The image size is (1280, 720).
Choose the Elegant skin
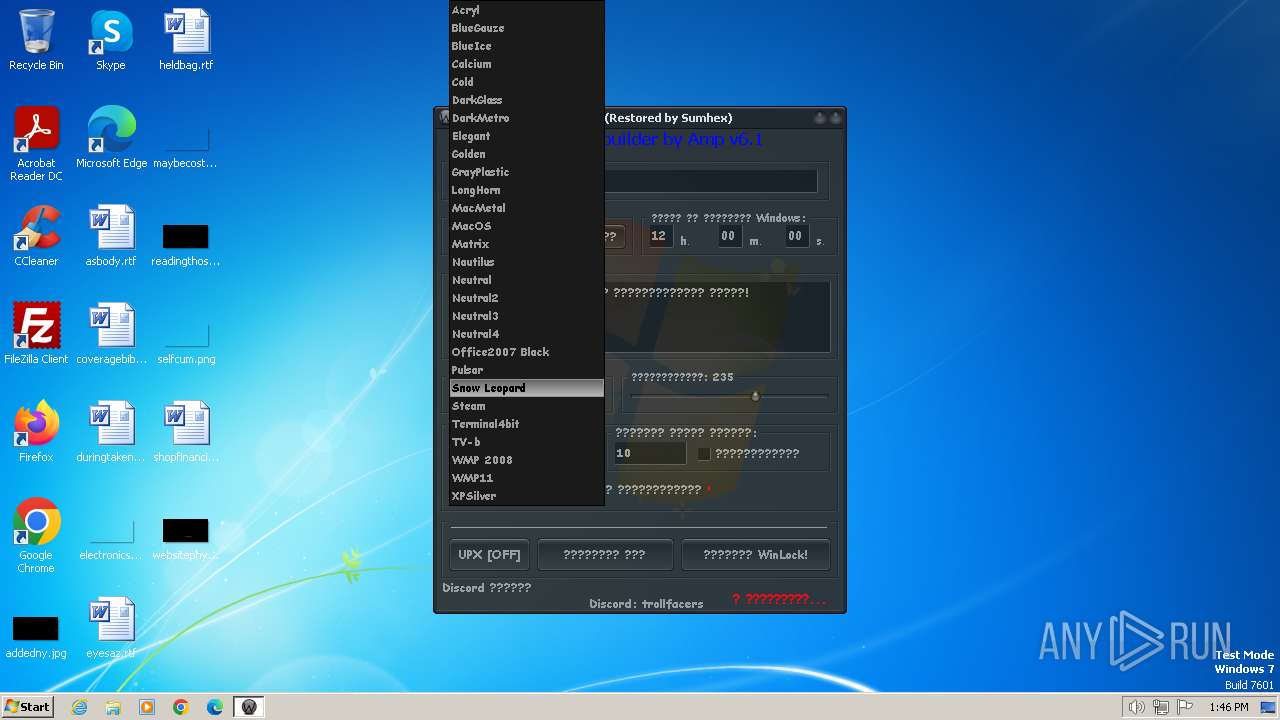coord(527,136)
